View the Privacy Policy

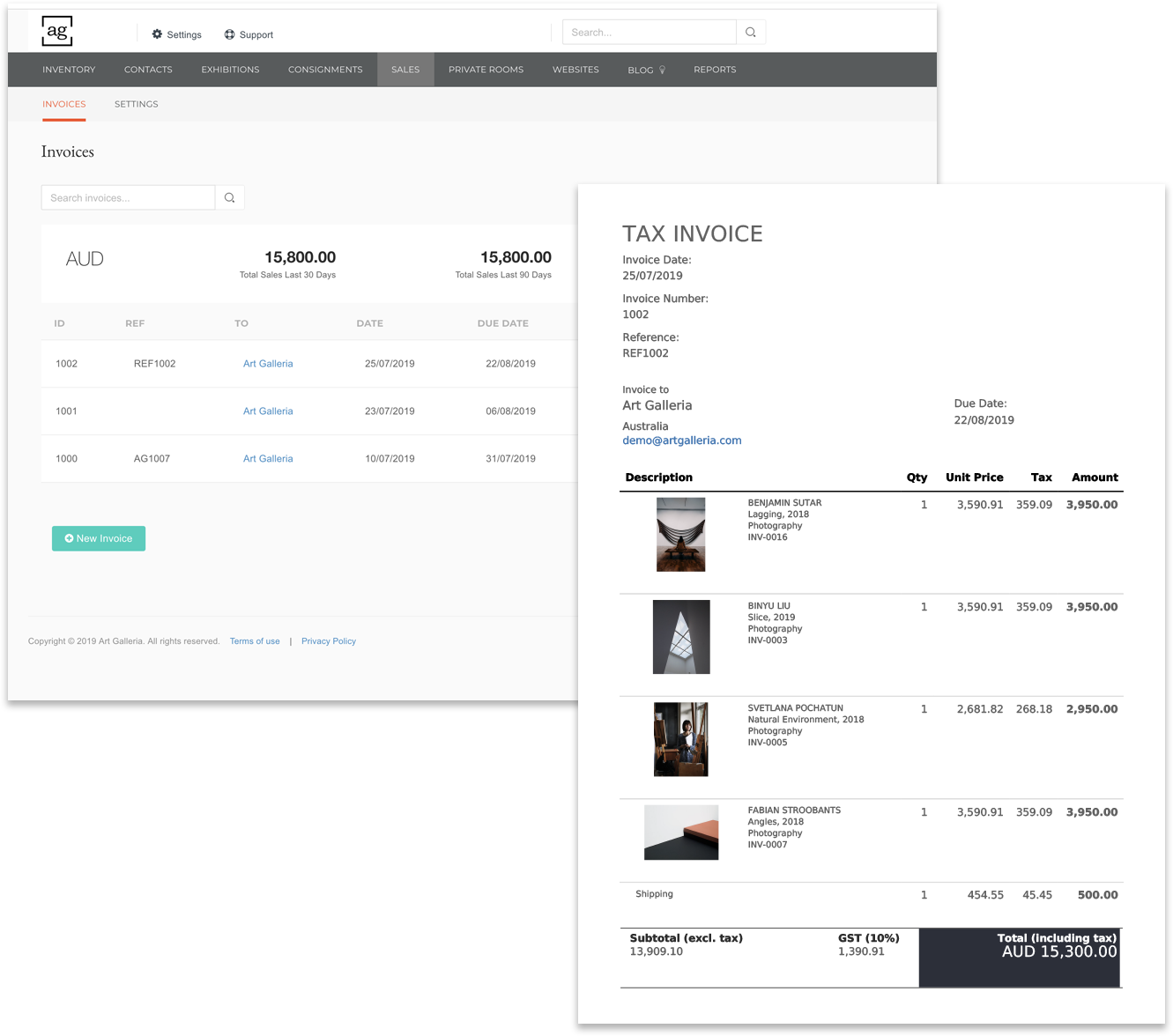click(x=329, y=640)
